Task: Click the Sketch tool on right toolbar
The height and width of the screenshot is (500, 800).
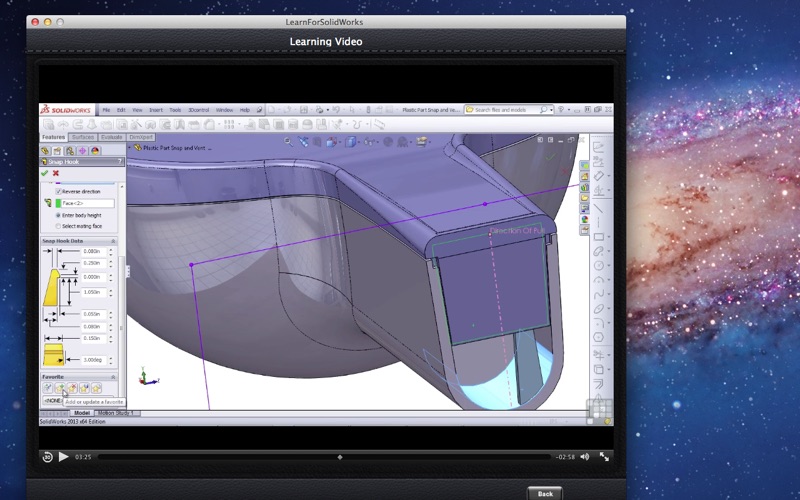Action: pyautogui.click(x=598, y=147)
